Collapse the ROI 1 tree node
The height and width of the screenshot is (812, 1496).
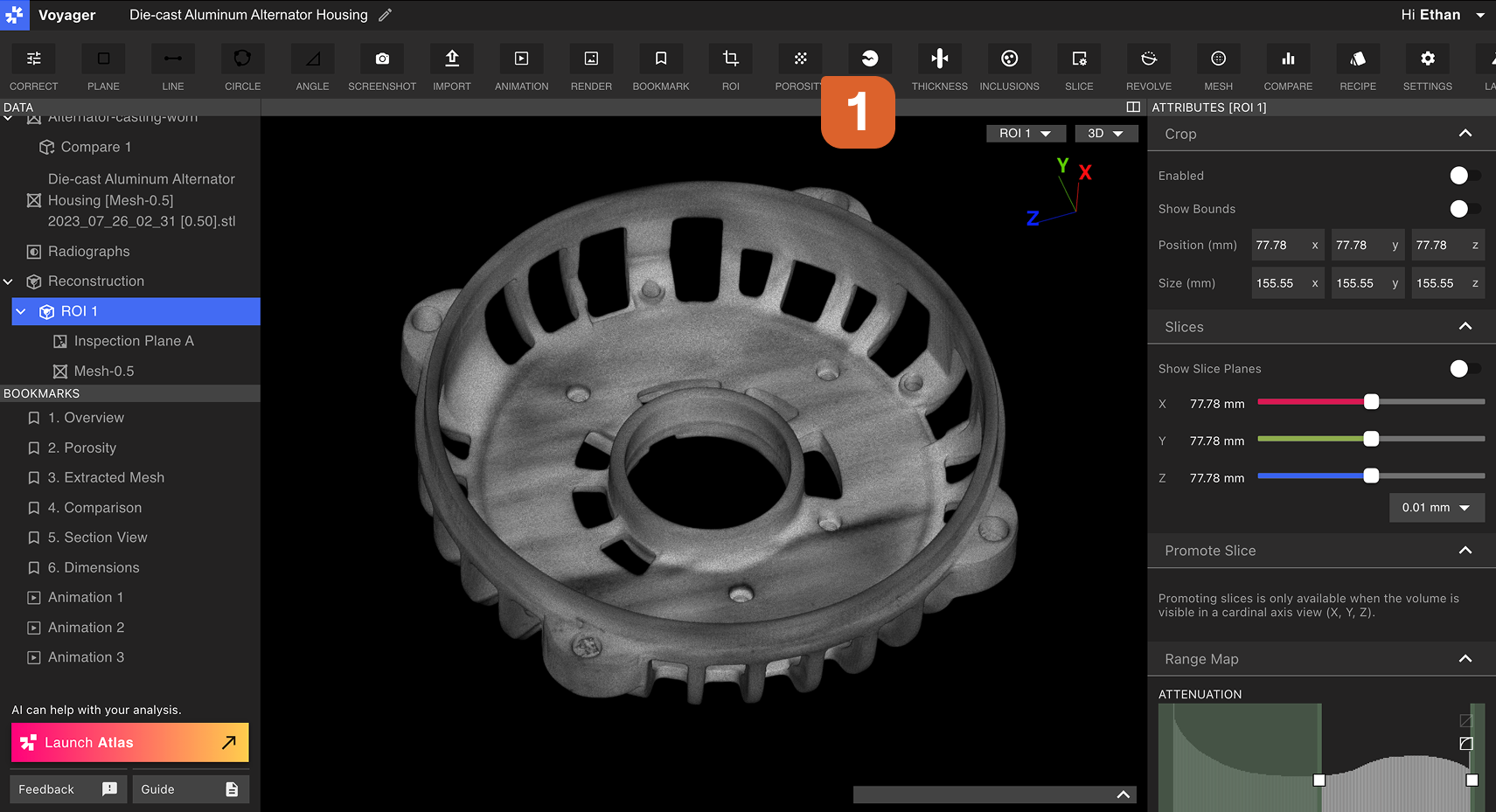click(21, 311)
